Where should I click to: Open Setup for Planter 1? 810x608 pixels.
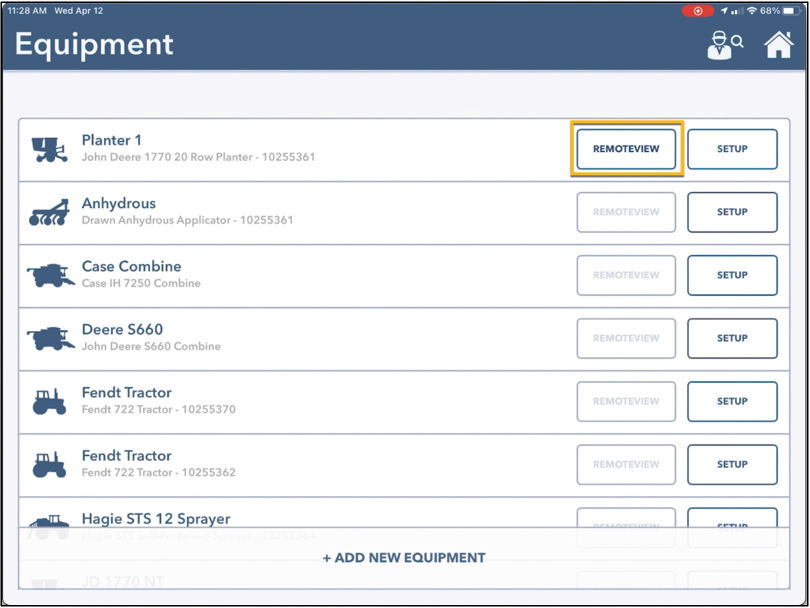pyautogui.click(x=732, y=149)
